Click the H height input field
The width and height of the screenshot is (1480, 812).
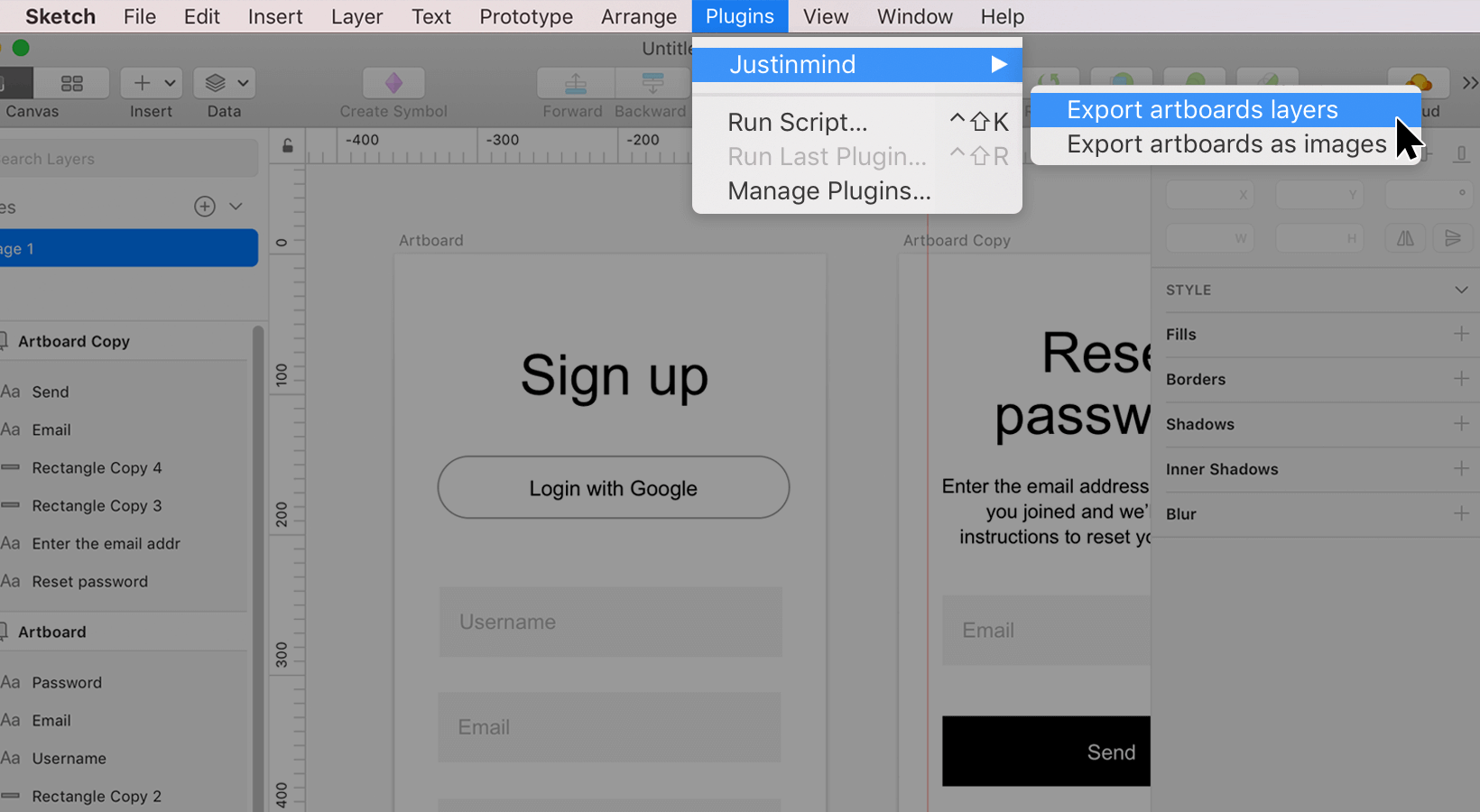(x=1318, y=238)
